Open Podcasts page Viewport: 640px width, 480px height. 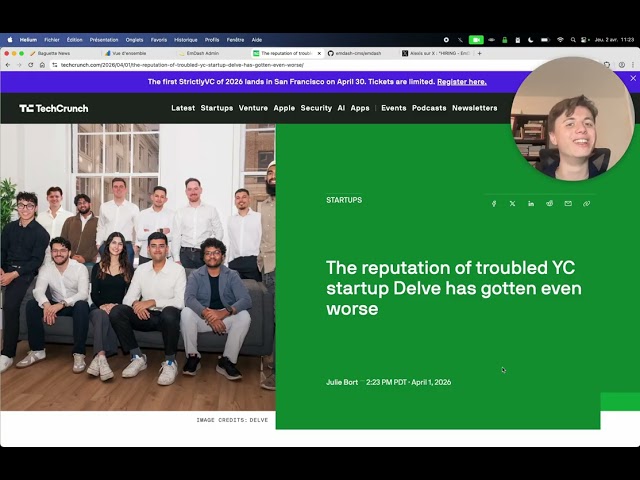coord(429,108)
